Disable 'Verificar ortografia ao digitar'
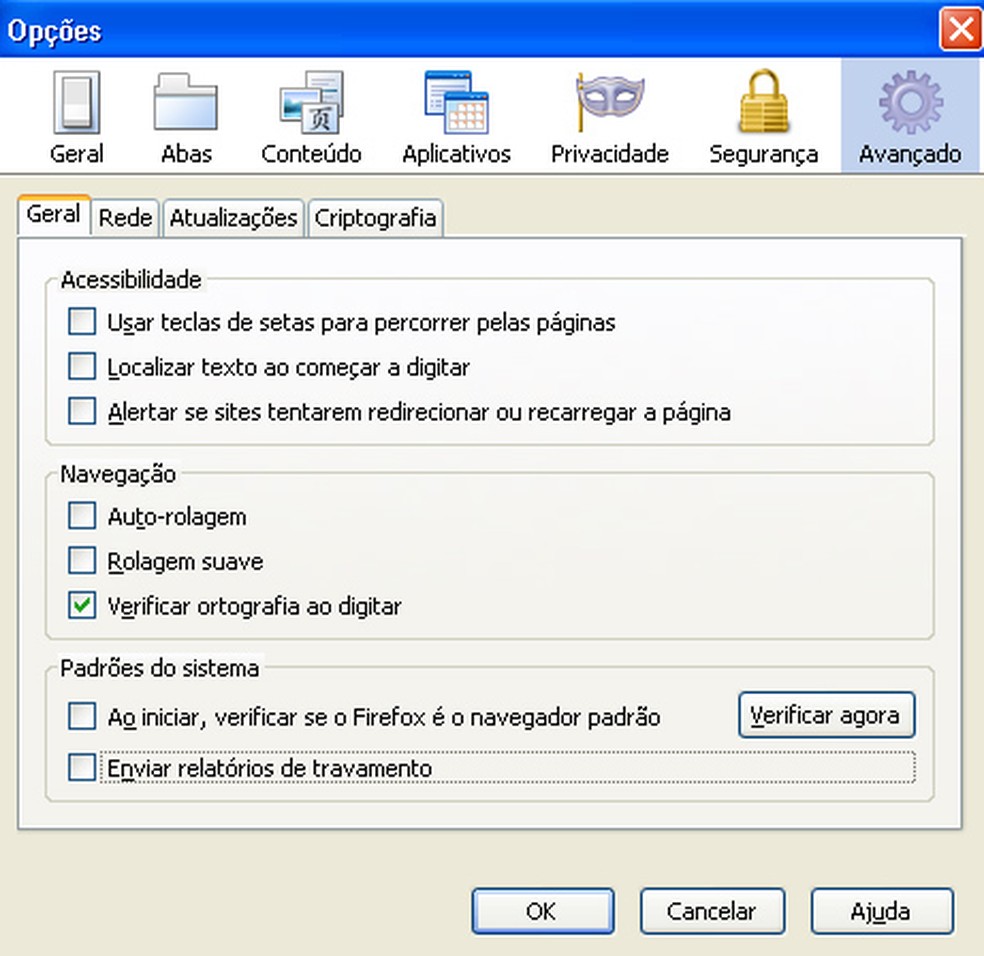Image resolution: width=984 pixels, height=956 pixels. (81, 606)
